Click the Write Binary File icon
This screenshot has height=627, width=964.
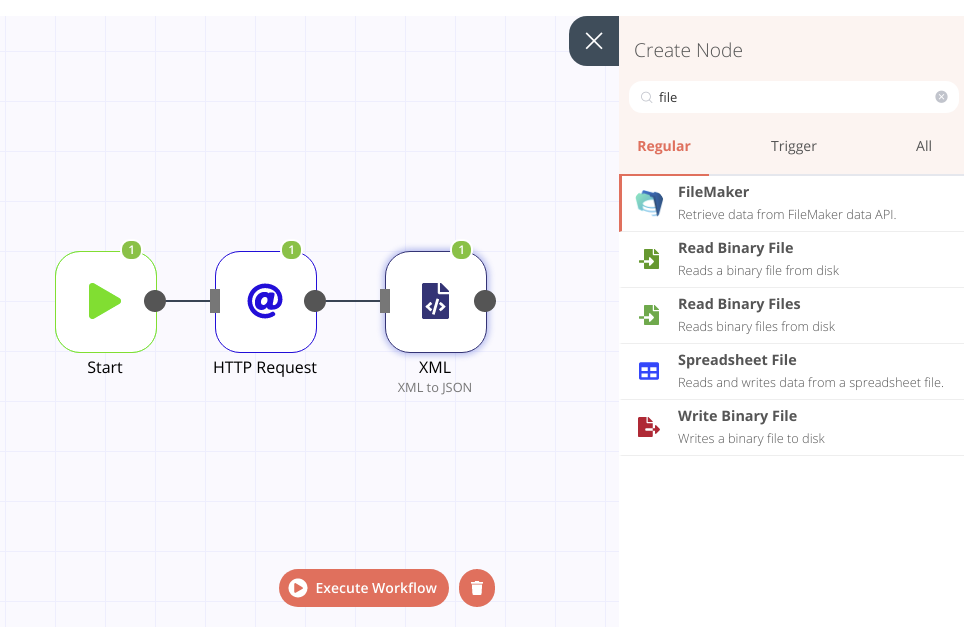649,428
